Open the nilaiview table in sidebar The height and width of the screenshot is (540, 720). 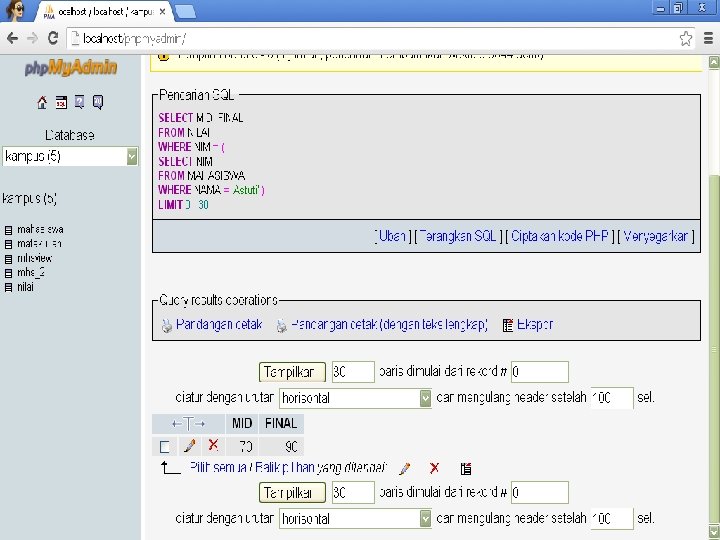tap(34, 258)
